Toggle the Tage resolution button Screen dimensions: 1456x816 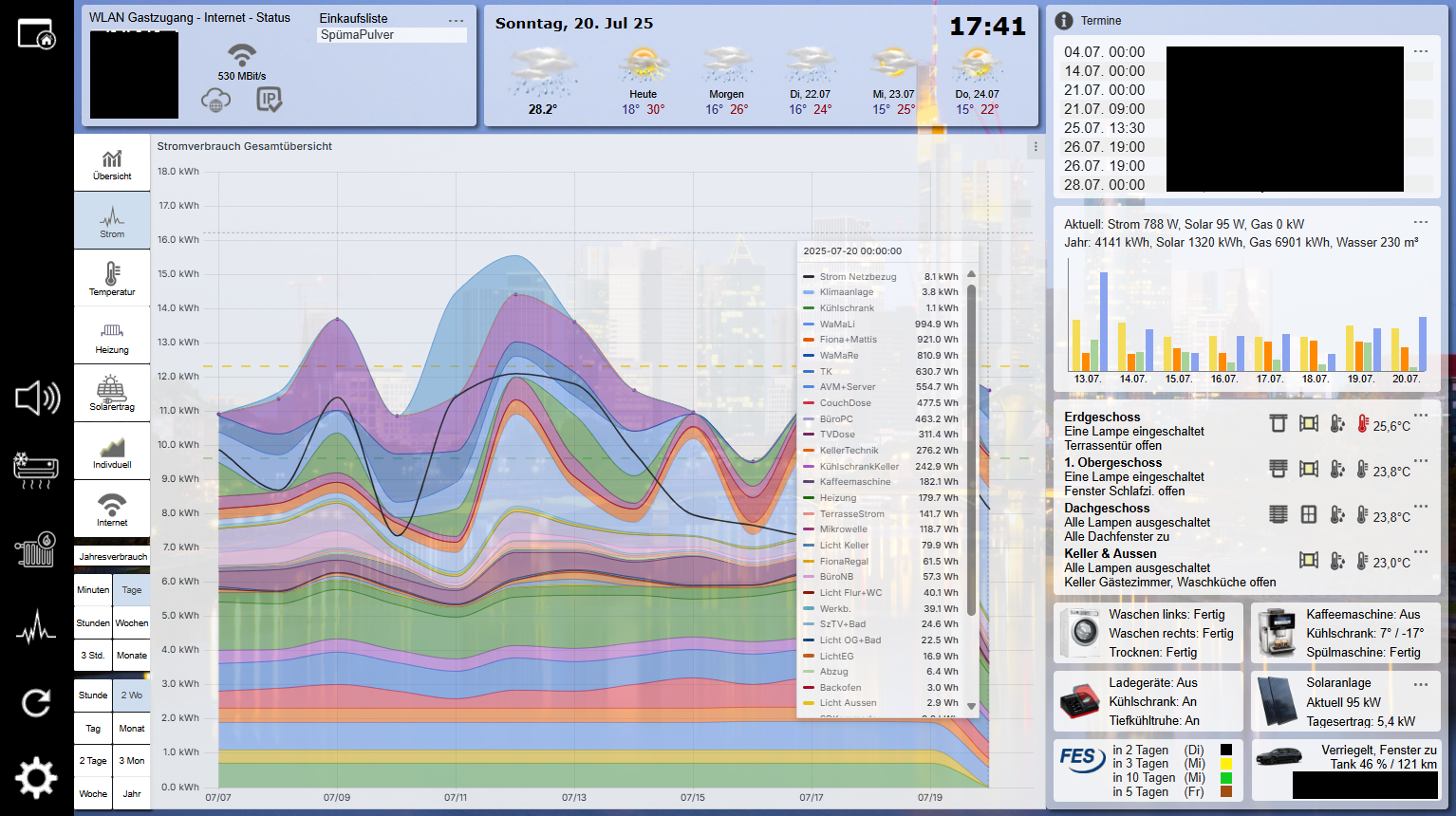click(132, 590)
